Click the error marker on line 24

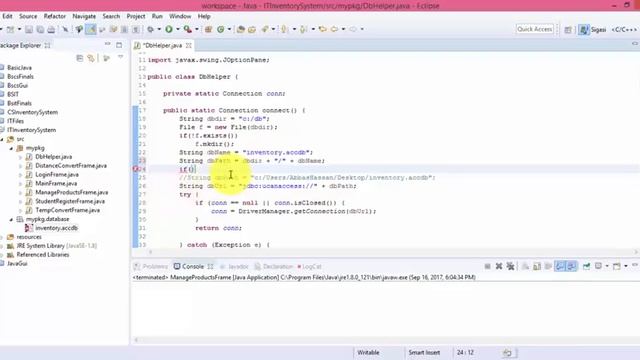136,169
